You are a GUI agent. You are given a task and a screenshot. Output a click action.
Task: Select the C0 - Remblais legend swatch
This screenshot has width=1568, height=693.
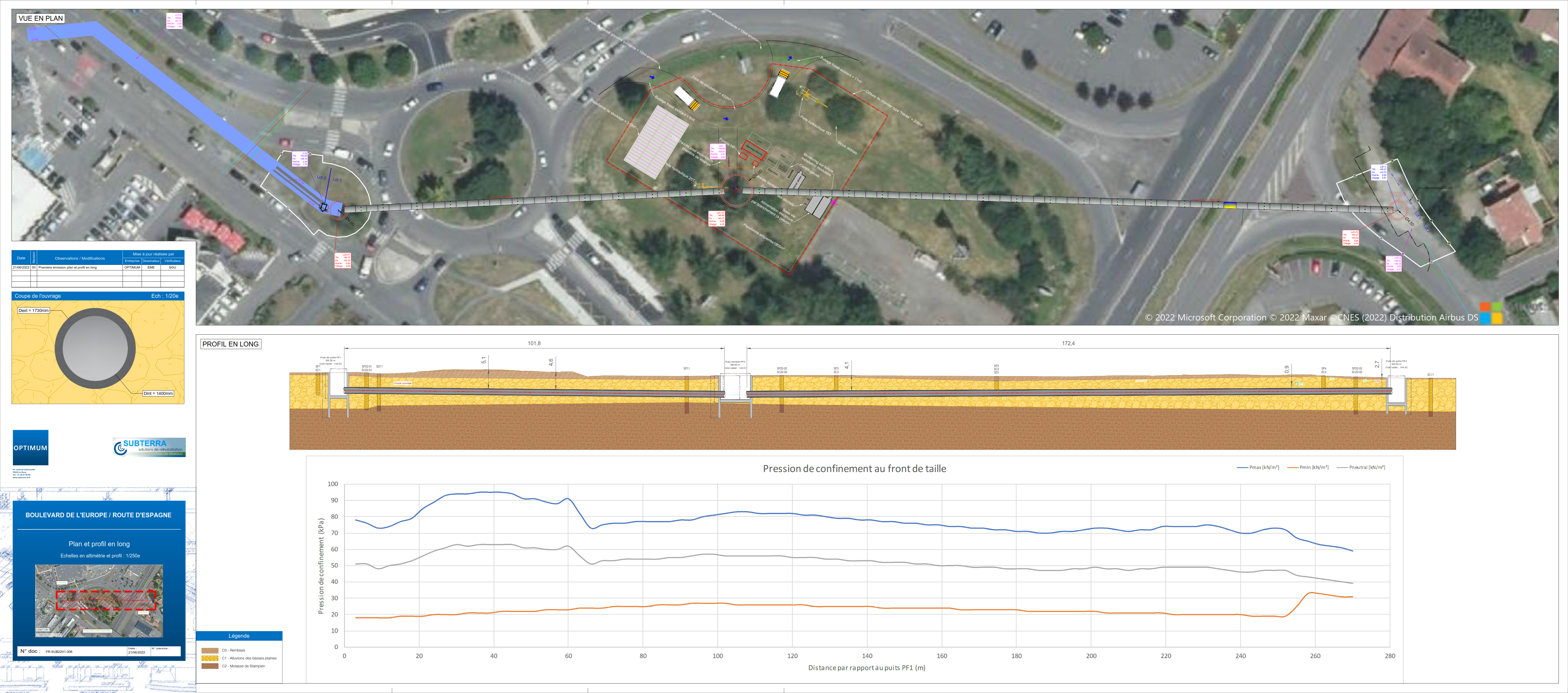tap(210, 651)
